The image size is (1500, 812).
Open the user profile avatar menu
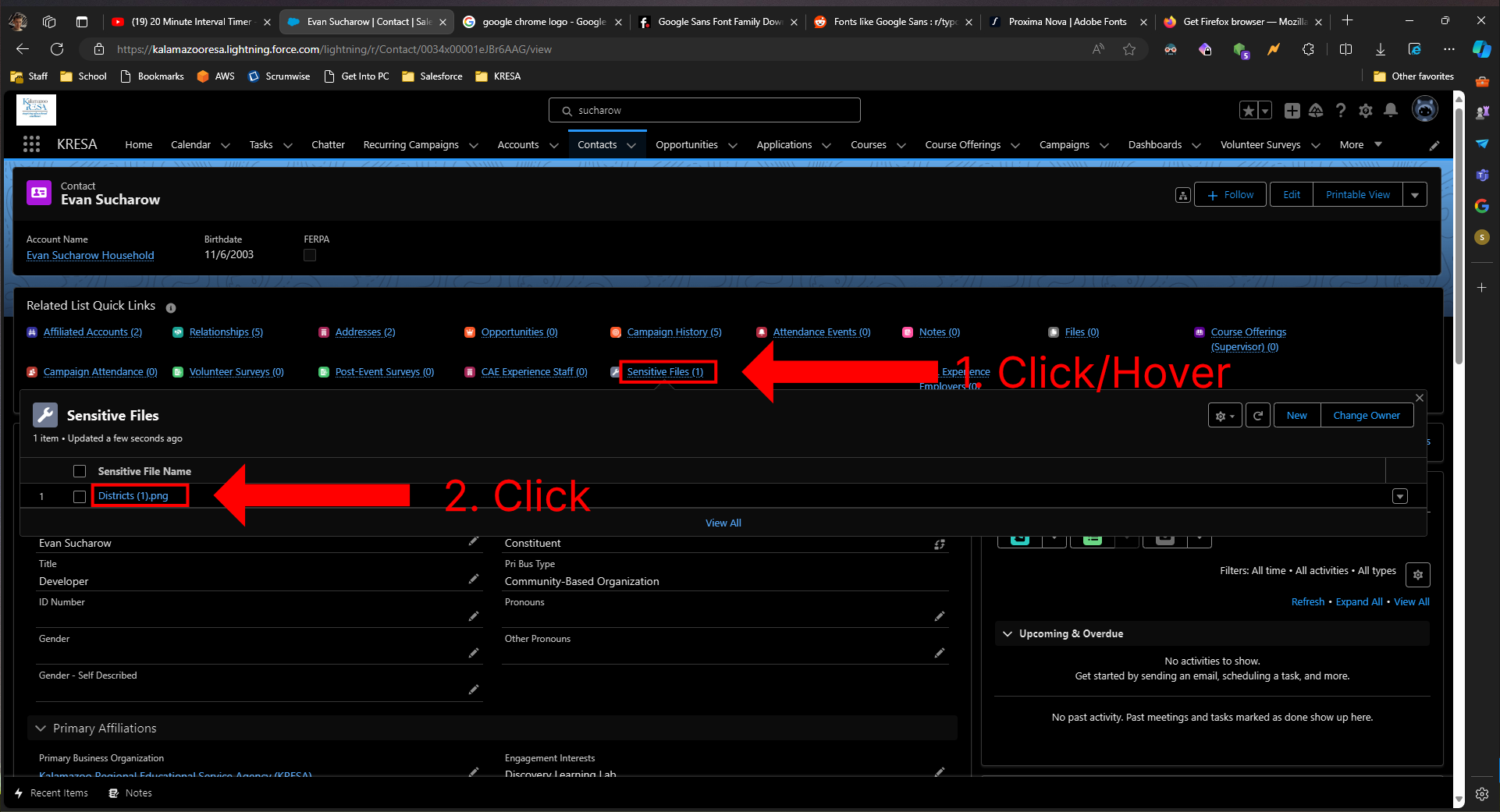[x=1425, y=110]
